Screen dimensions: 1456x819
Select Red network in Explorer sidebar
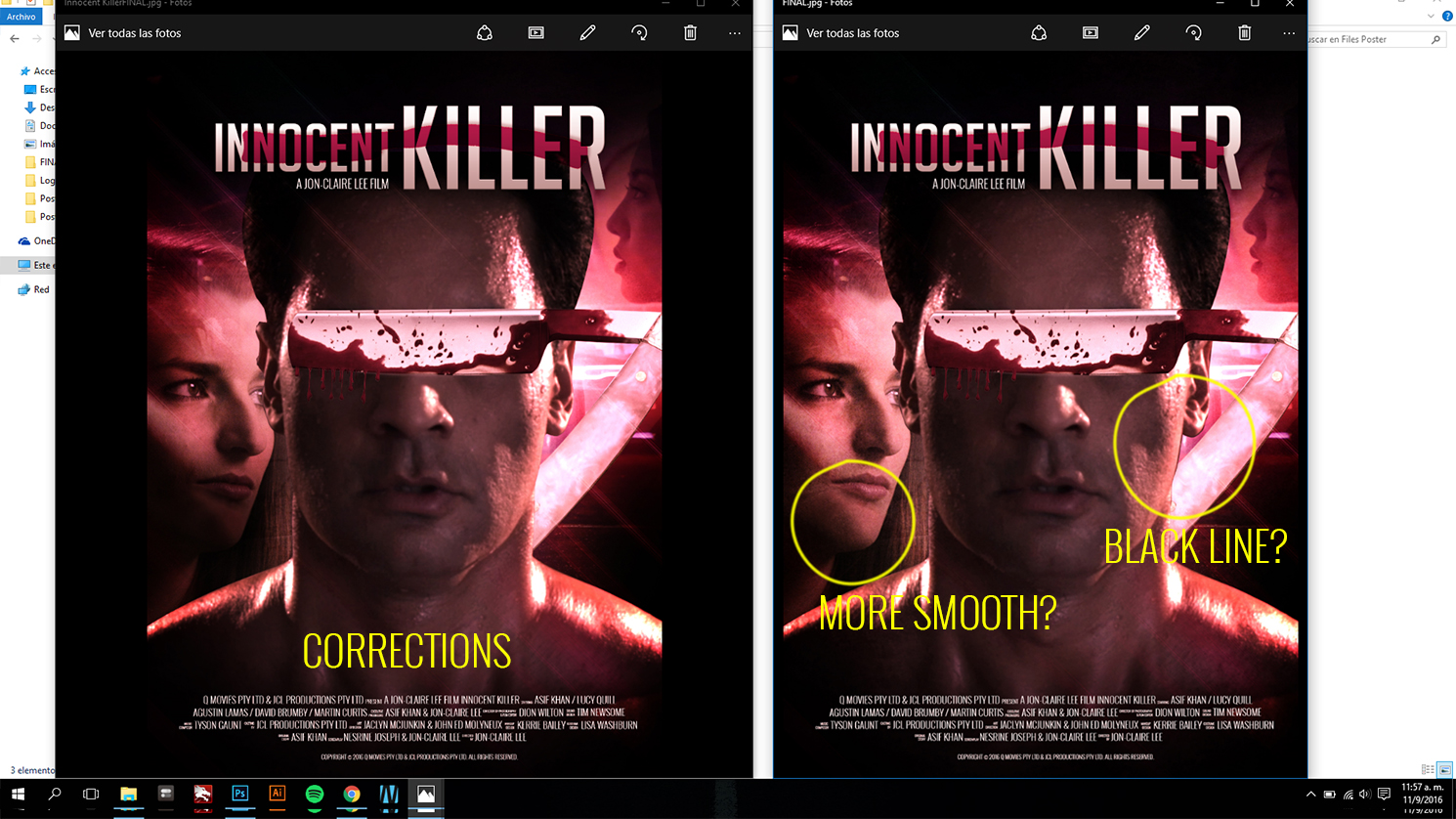point(33,289)
